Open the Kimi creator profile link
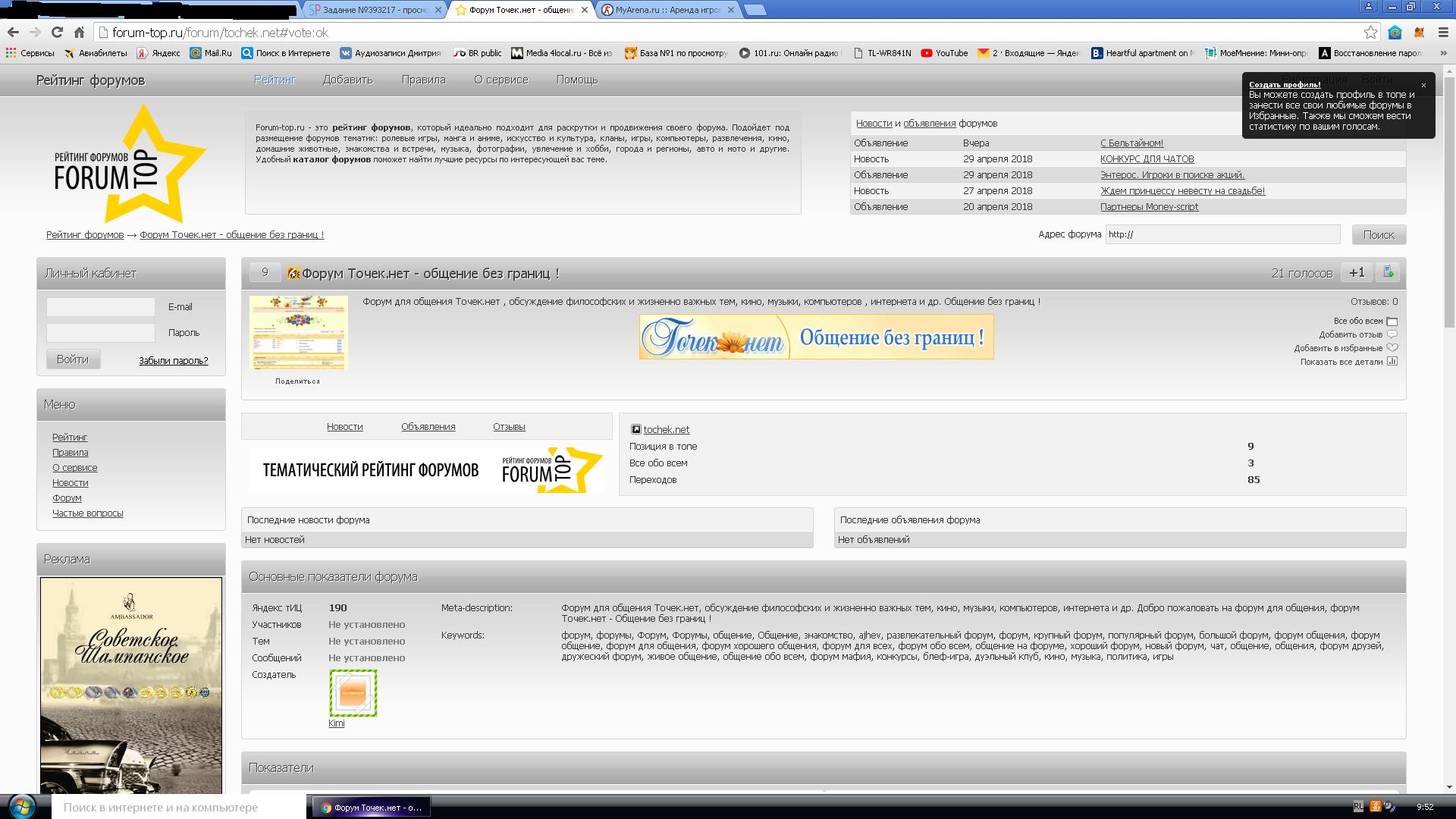Viewport: 1456px width, 819px height. (x=336, y=723)
